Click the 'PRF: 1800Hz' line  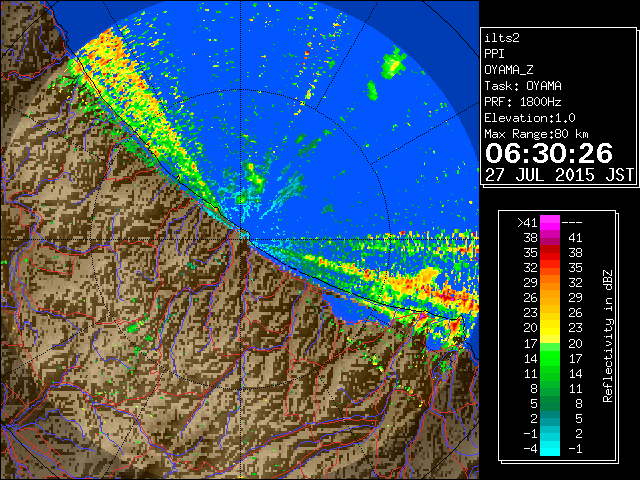pos(523,102)
